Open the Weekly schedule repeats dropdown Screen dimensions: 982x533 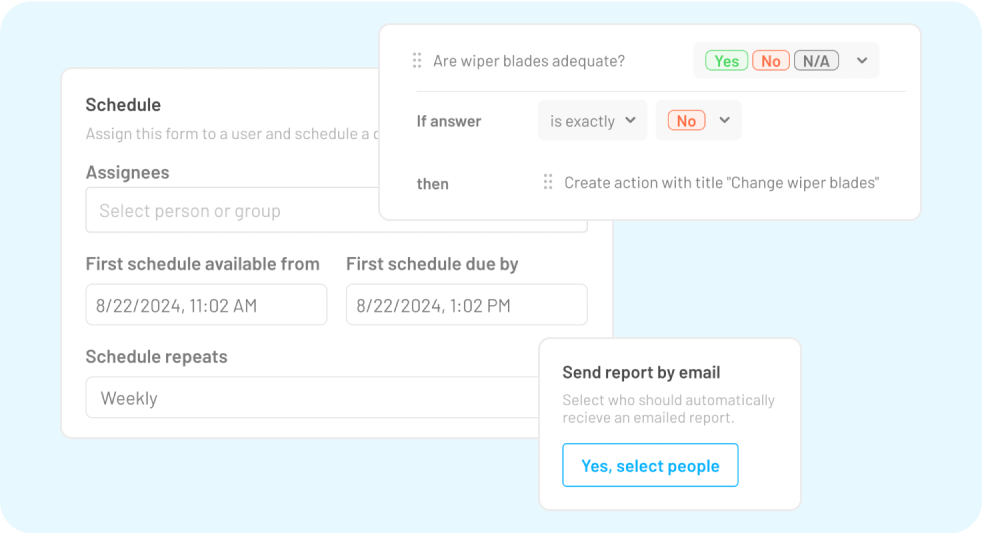pyautogui.click(x=310, y=398)
